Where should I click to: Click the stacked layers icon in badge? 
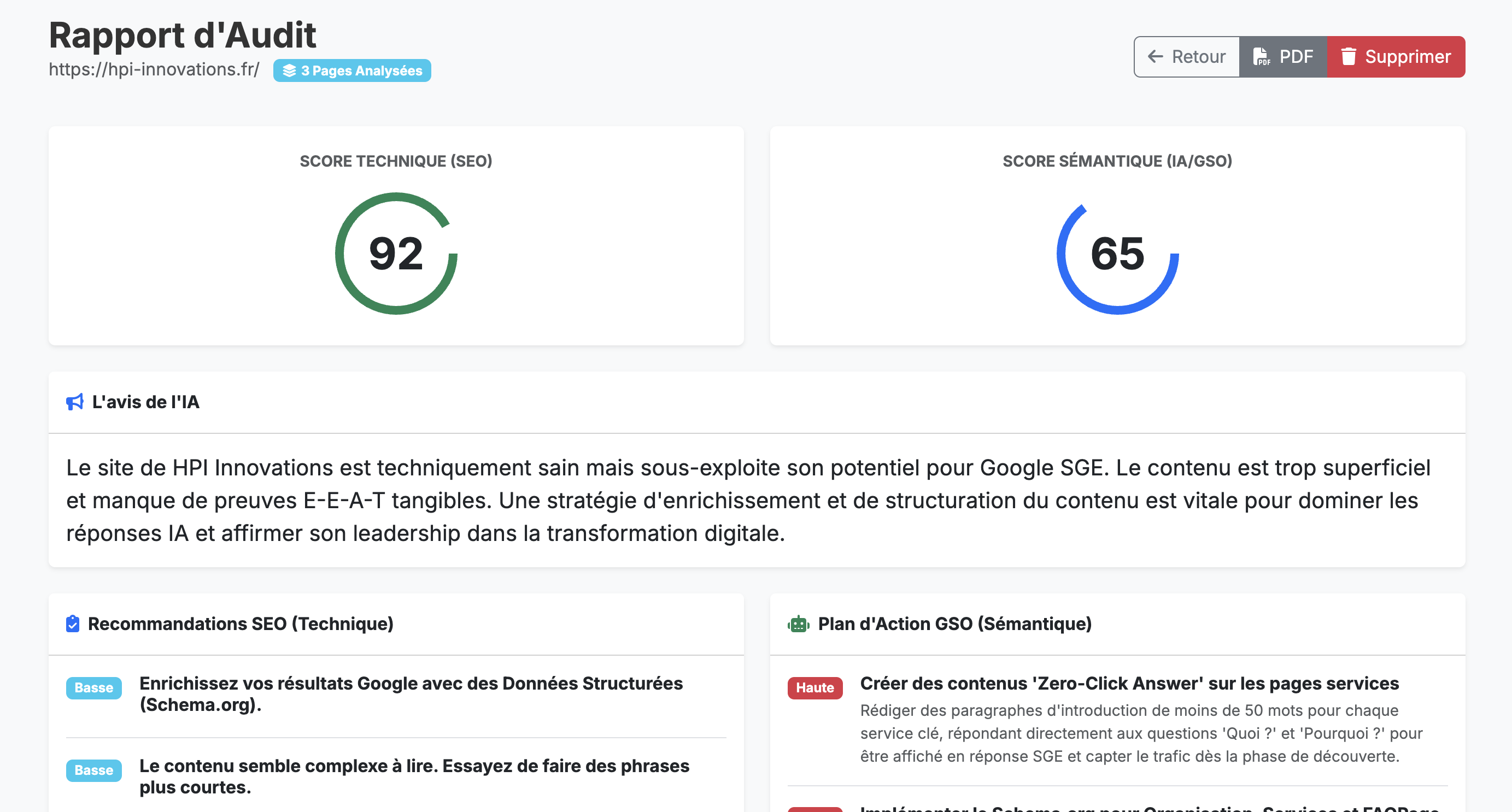(x=289, y=70)
